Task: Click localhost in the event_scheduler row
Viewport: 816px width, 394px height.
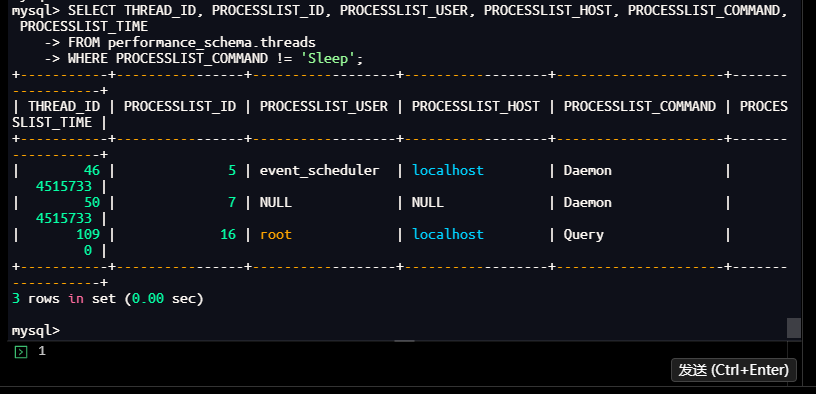Action: click(448, 171)
